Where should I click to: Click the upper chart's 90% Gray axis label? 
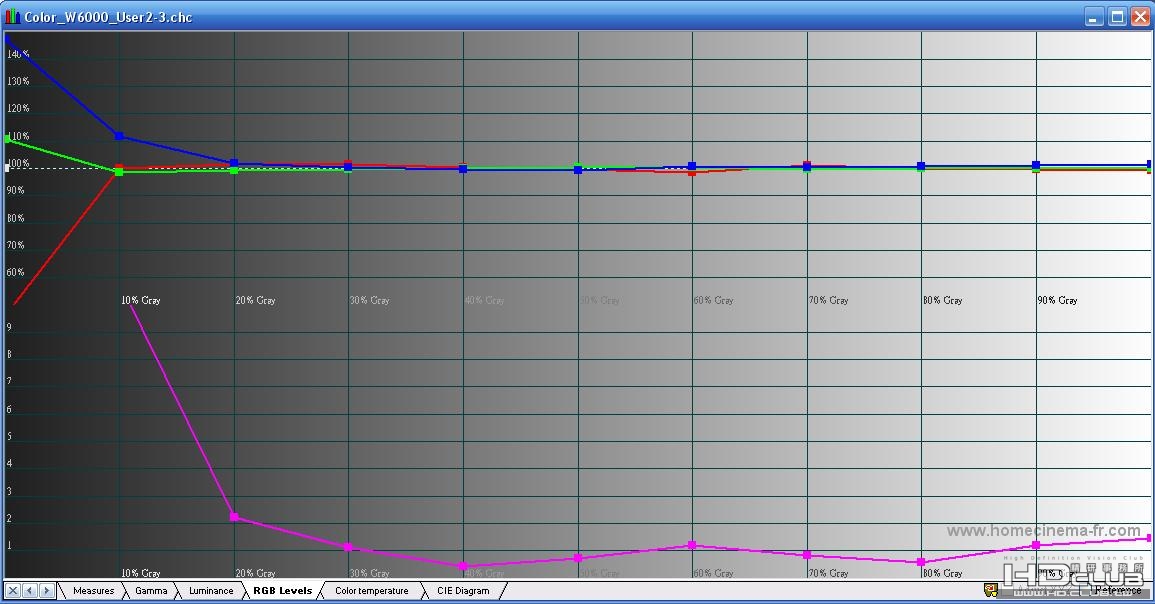pyautogui.click(x=1057, y=301)
